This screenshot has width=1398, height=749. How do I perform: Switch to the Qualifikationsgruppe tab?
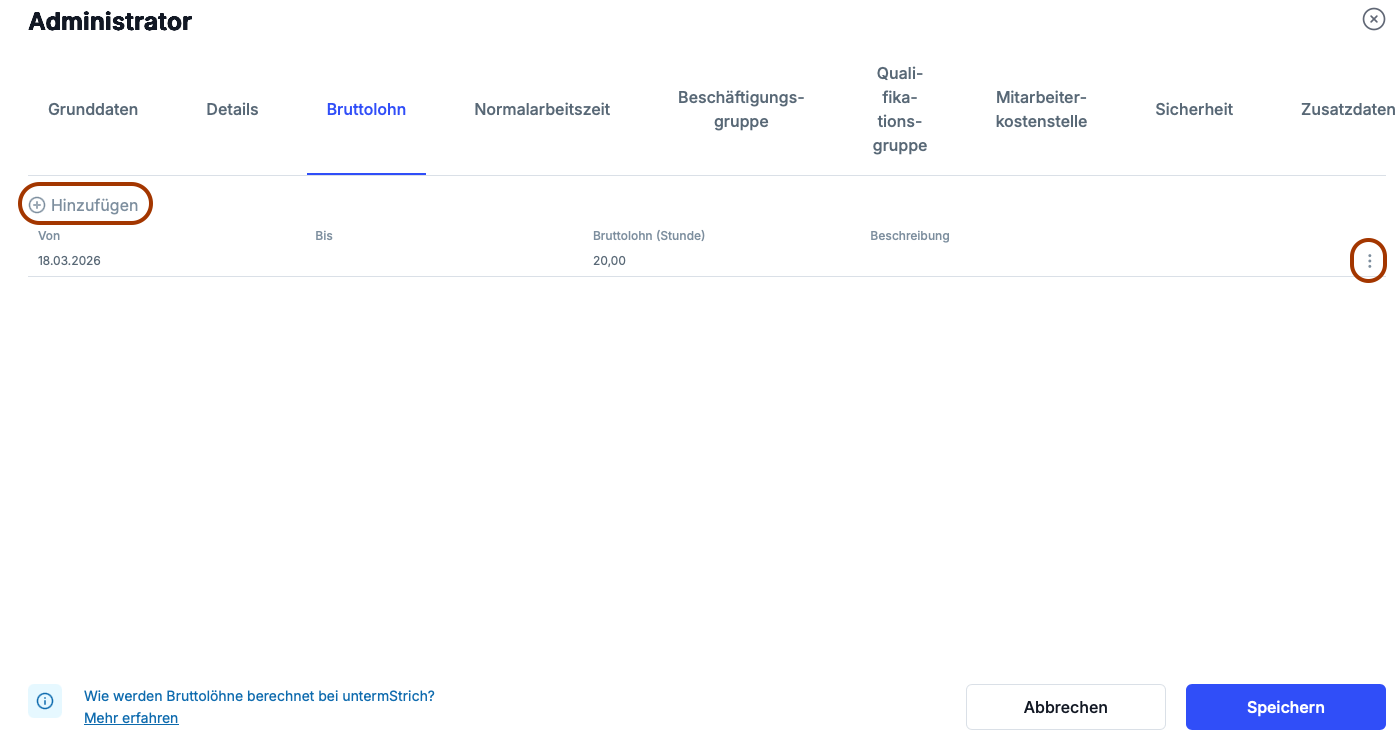[x=899, y=110]
